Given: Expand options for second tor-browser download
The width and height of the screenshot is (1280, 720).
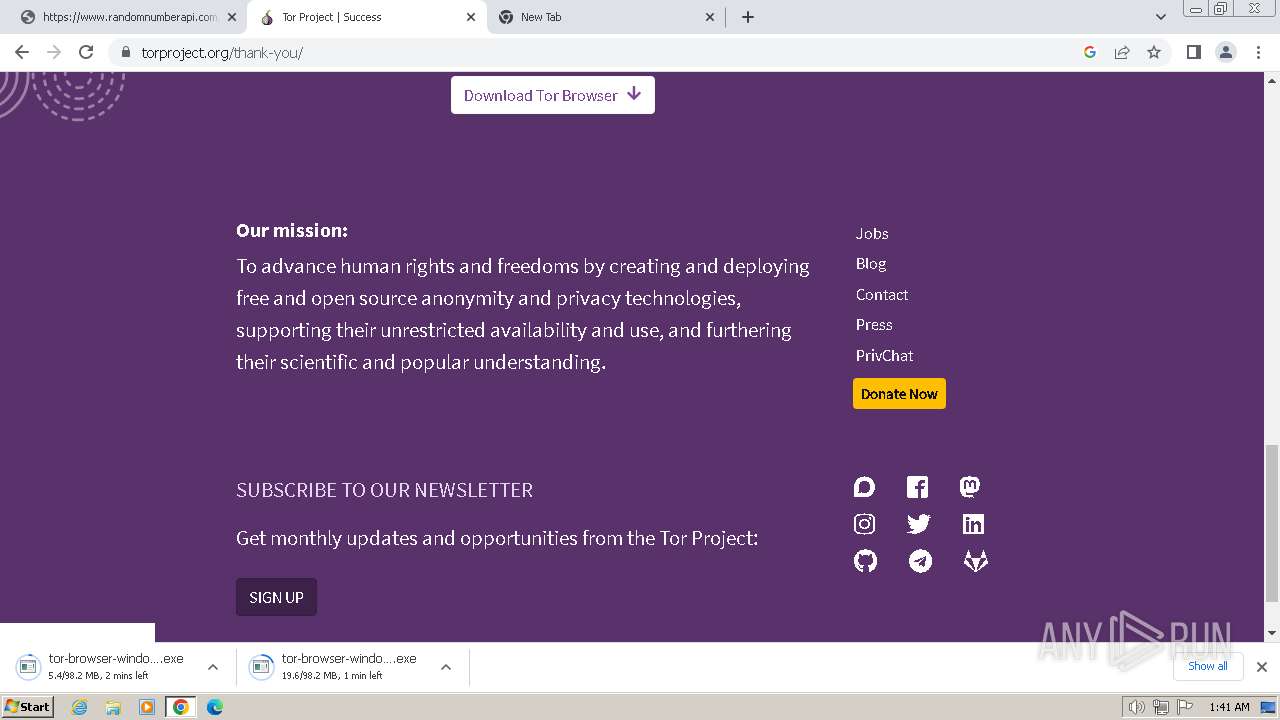Looking at the screenshot, I should pyautogui.click(x=446, y=667).
